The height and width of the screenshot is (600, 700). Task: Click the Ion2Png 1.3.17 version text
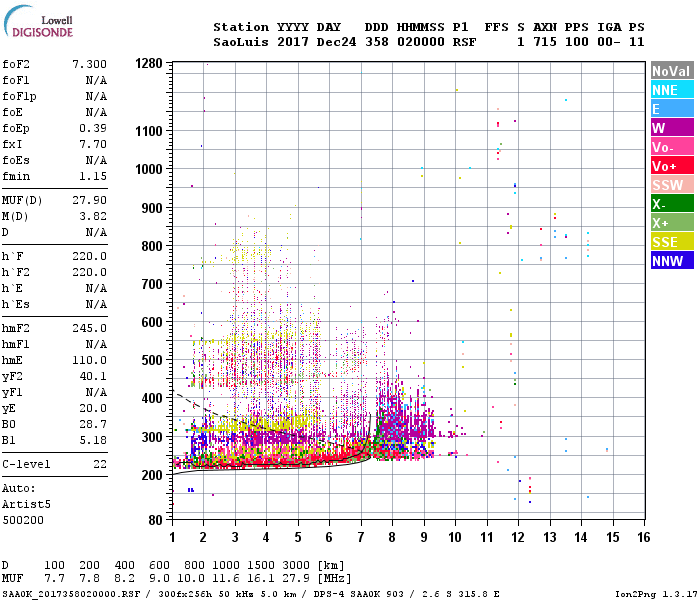click(x=656, y=594)
